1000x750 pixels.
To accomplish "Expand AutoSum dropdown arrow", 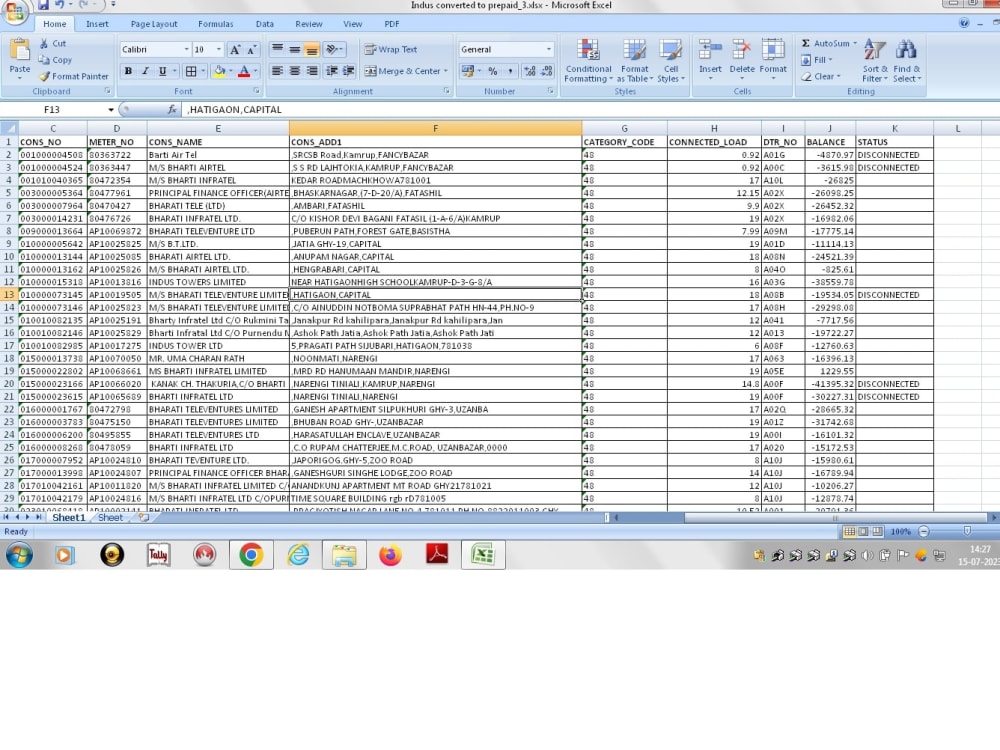I will pyautogui.click(x=855, y=43).
